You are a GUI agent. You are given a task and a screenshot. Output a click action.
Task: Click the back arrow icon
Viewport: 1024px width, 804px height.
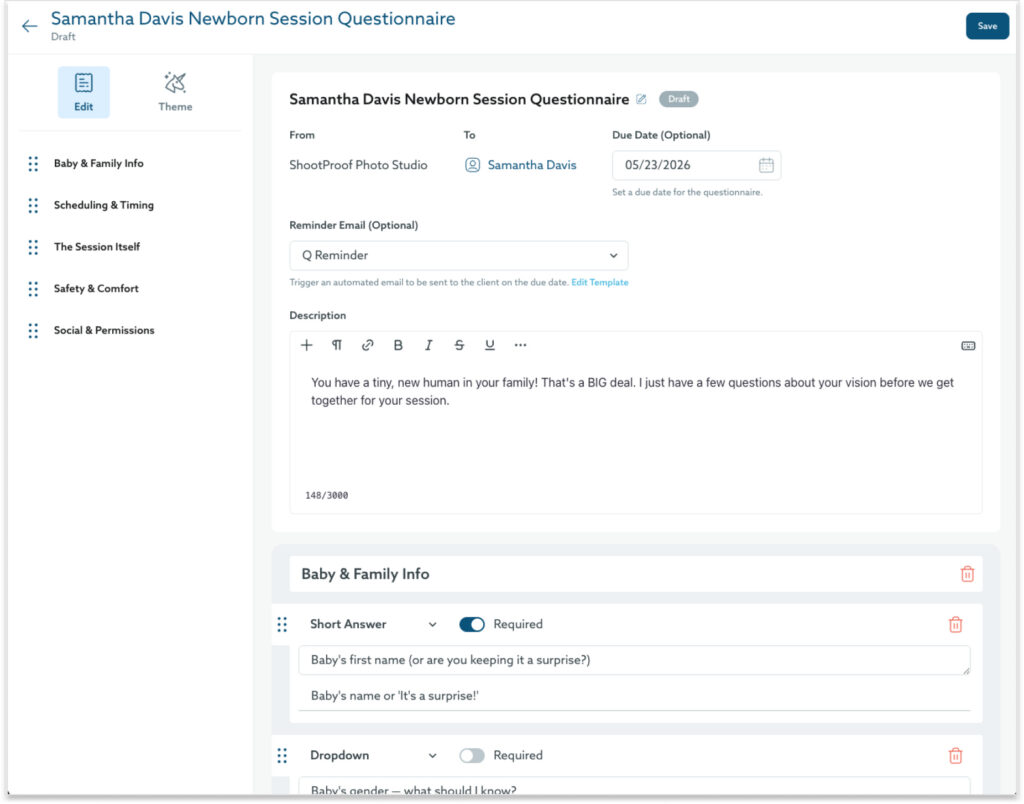[x=29, y=27]
